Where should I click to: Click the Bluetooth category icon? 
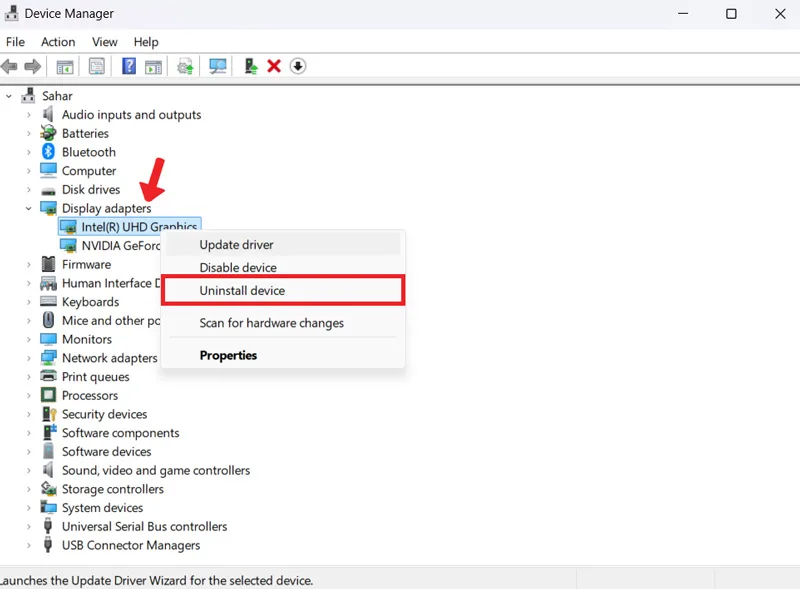click(48, 152)
